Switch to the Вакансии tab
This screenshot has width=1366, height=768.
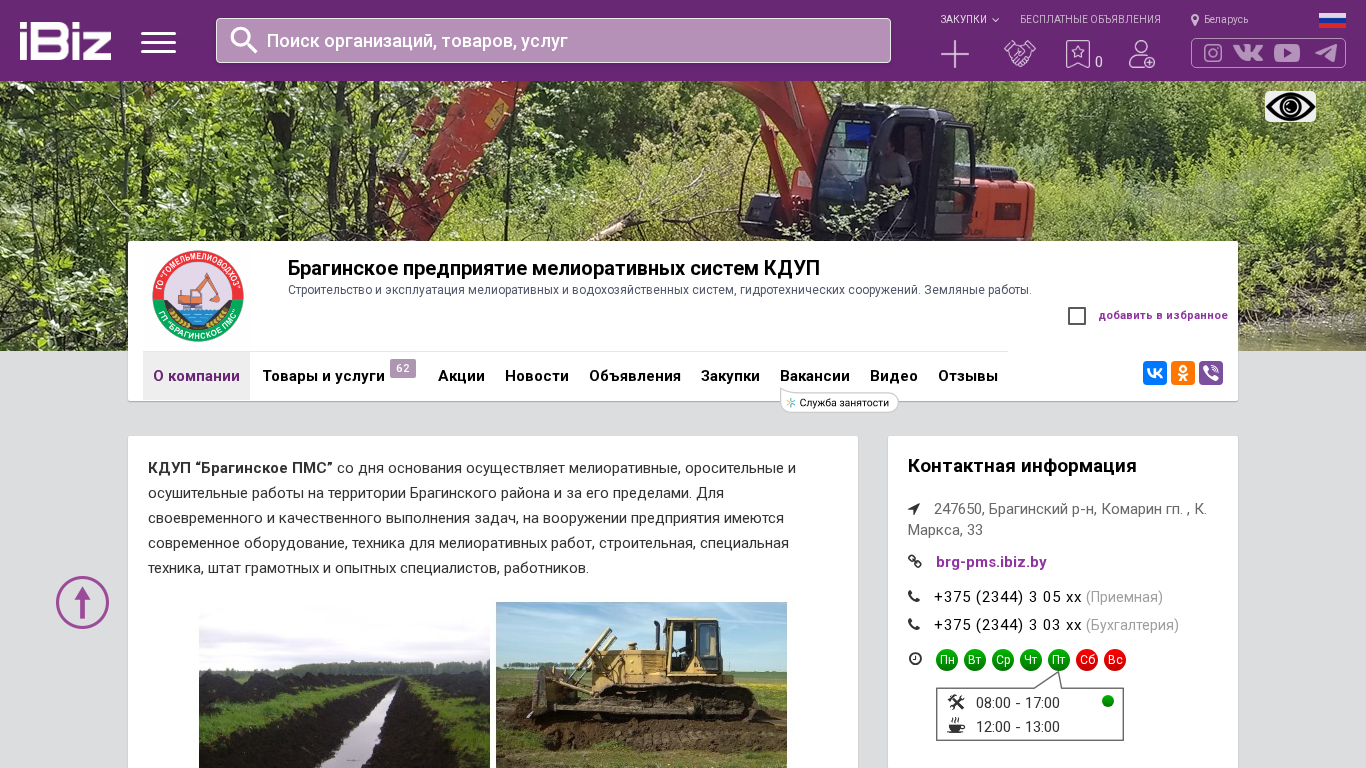[815, 376]
